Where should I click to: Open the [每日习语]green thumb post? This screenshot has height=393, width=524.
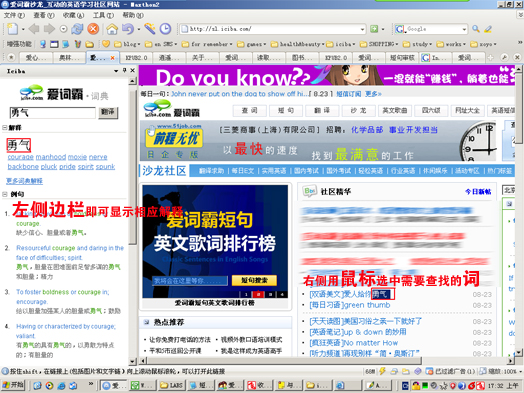tap(350, 305)
